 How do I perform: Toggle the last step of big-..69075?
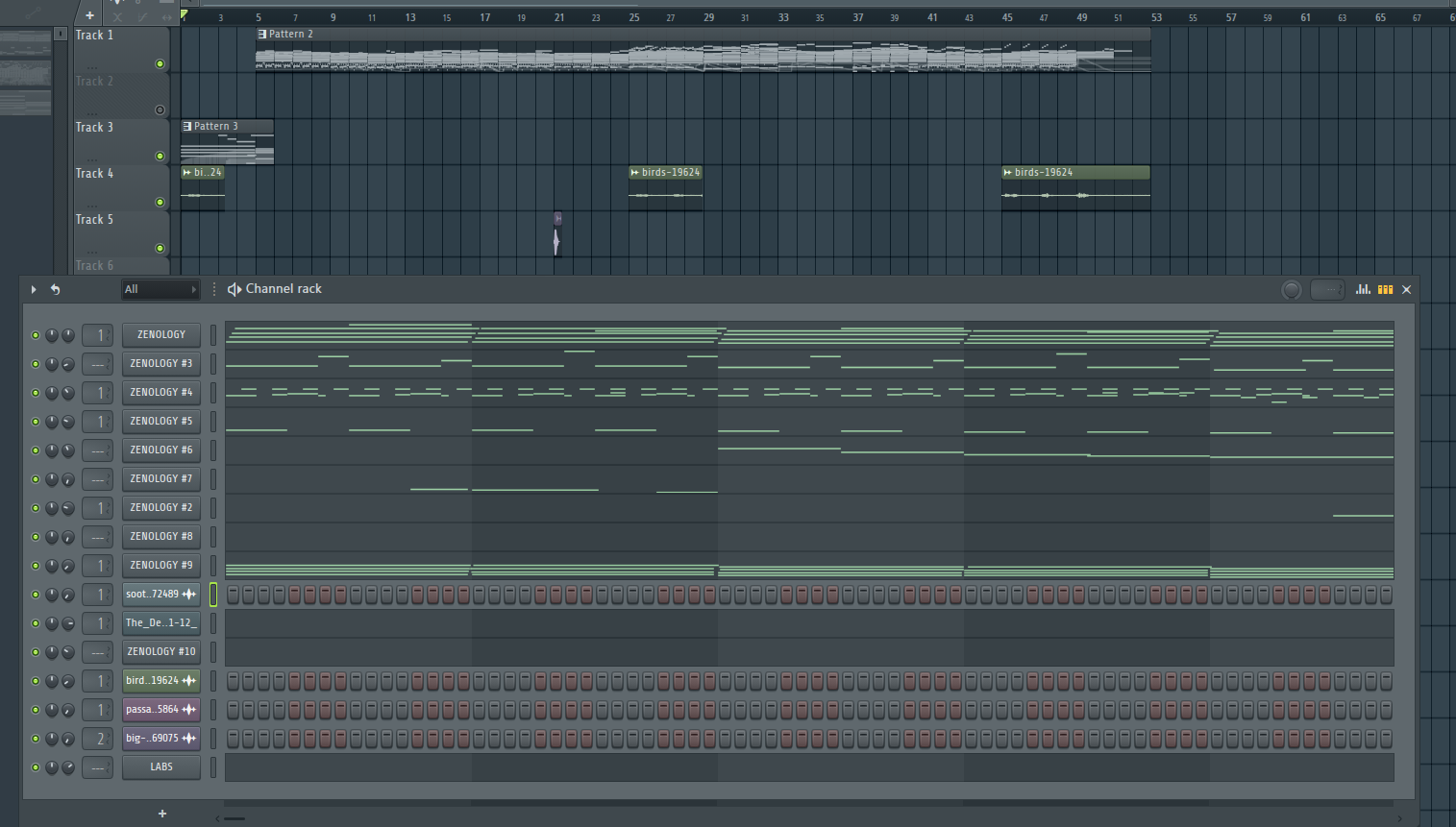pos(1386,739)
